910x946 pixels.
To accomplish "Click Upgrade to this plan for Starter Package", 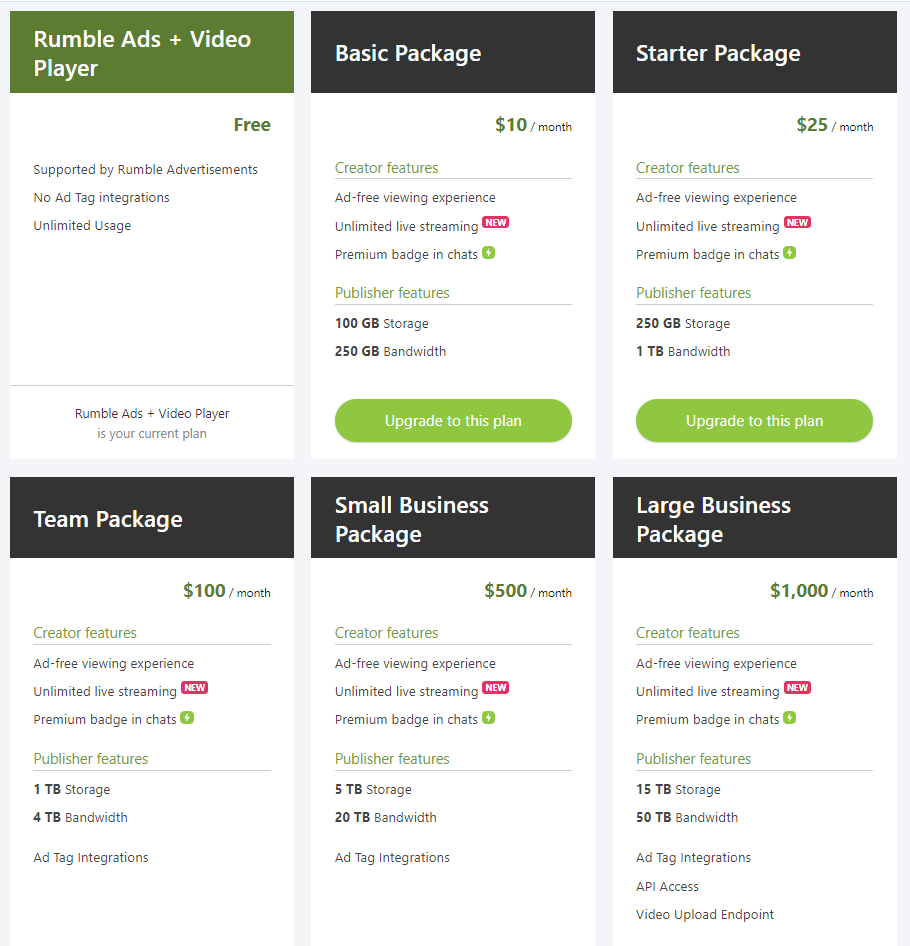I will click(x=754, y=421).
